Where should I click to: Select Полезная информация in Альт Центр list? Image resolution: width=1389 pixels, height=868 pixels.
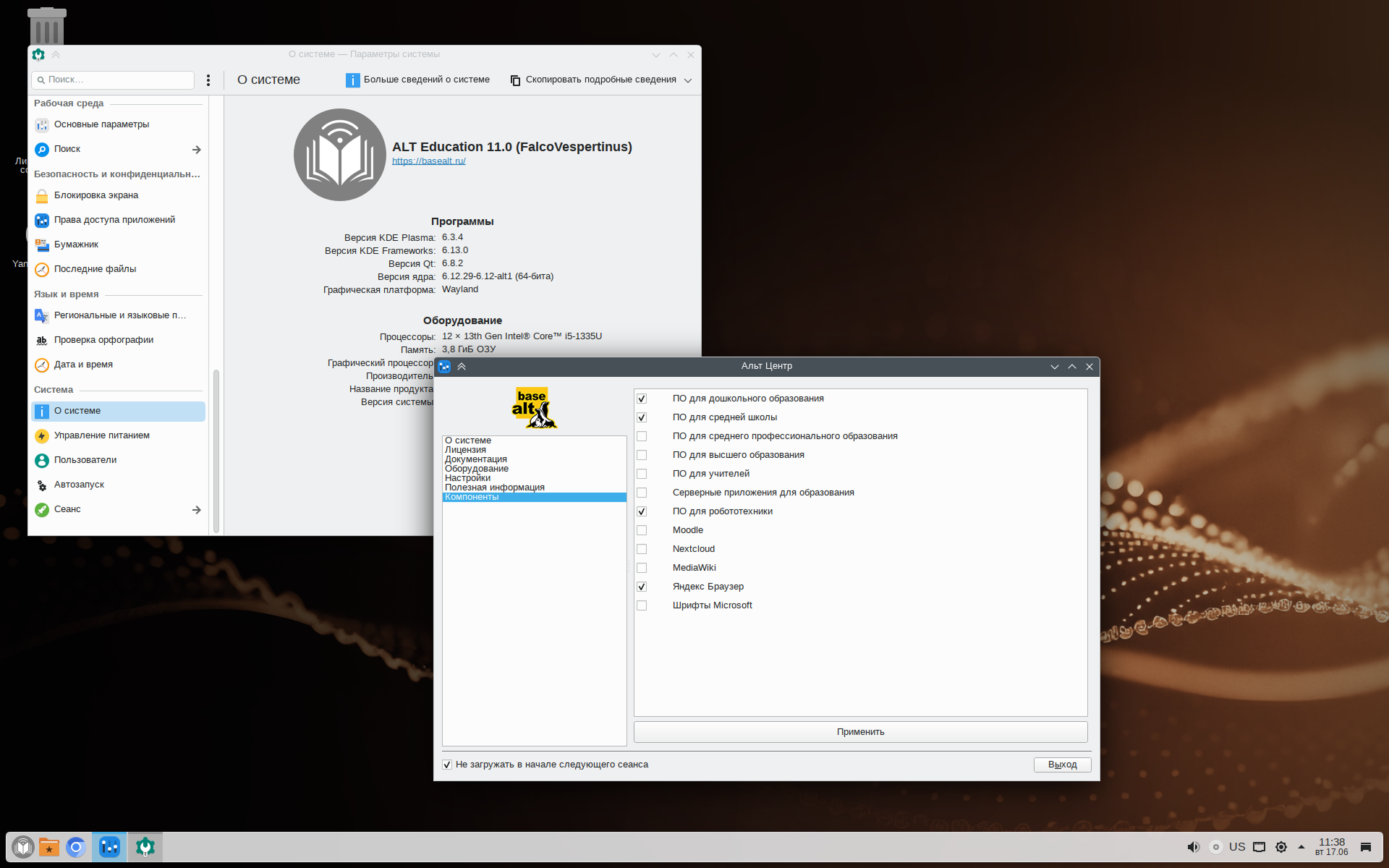(x=534, y=488)
